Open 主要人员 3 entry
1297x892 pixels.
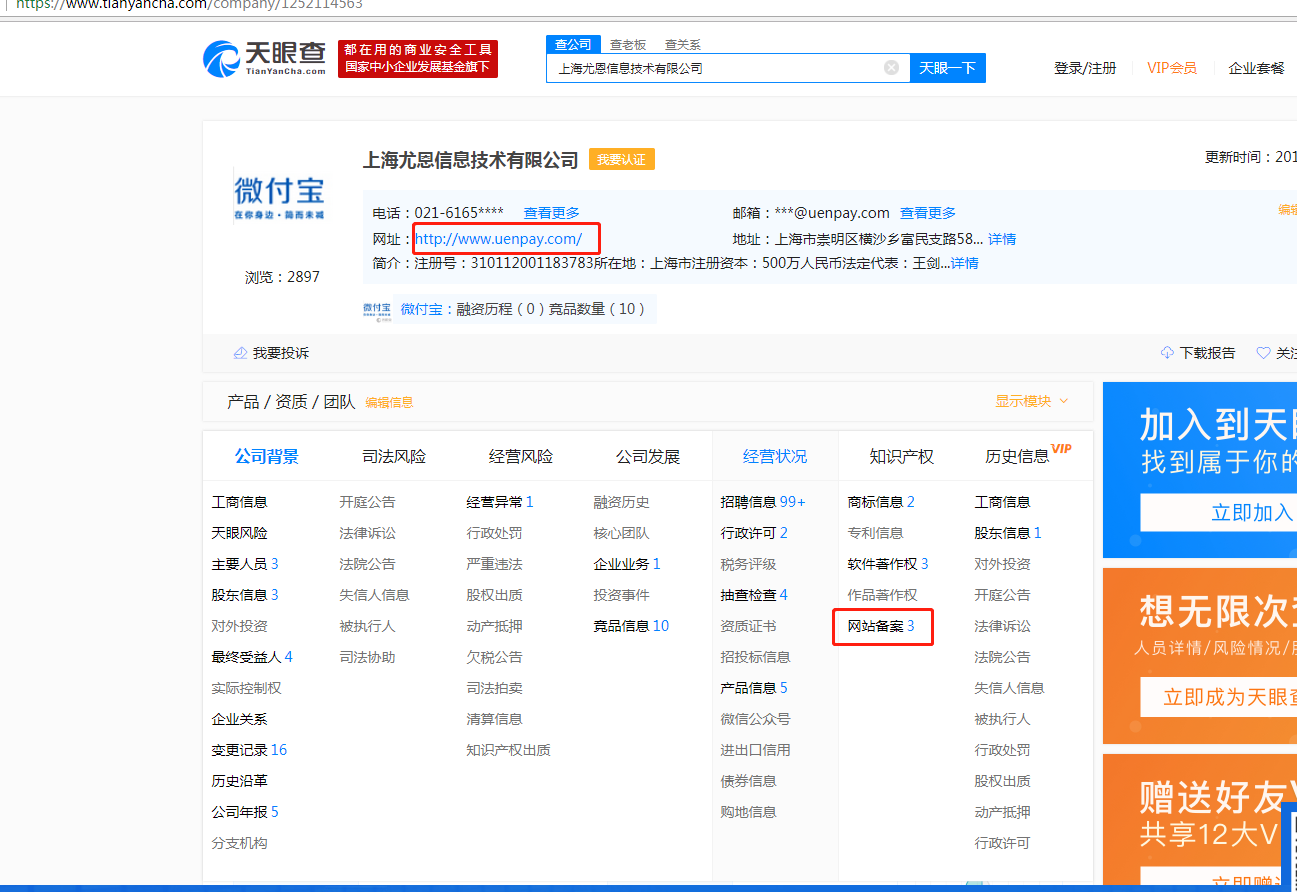[245, 564]
